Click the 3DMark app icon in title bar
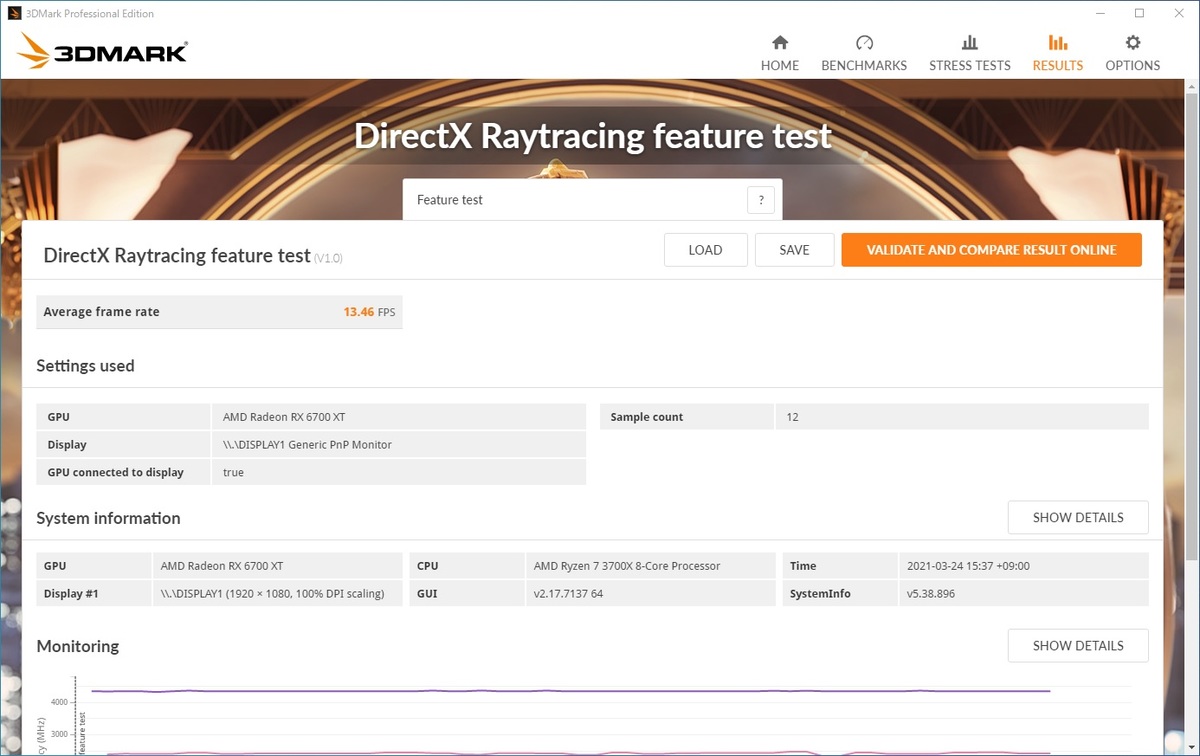 14,14
